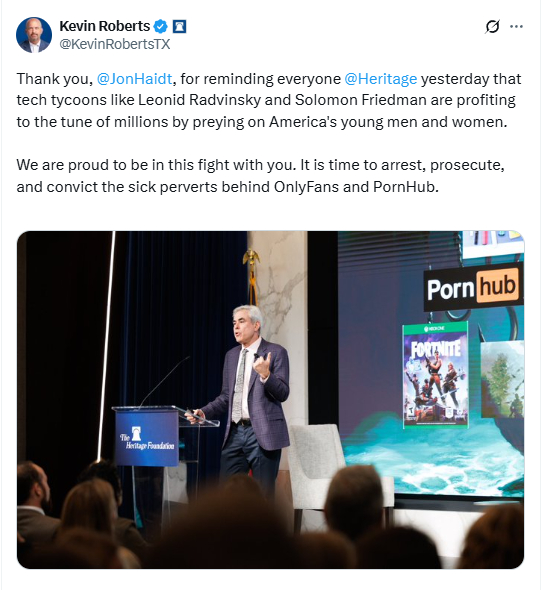Click the Heritage Foundation podium sign
Viewport: 541px width, 590px height.
pos(147,438)
